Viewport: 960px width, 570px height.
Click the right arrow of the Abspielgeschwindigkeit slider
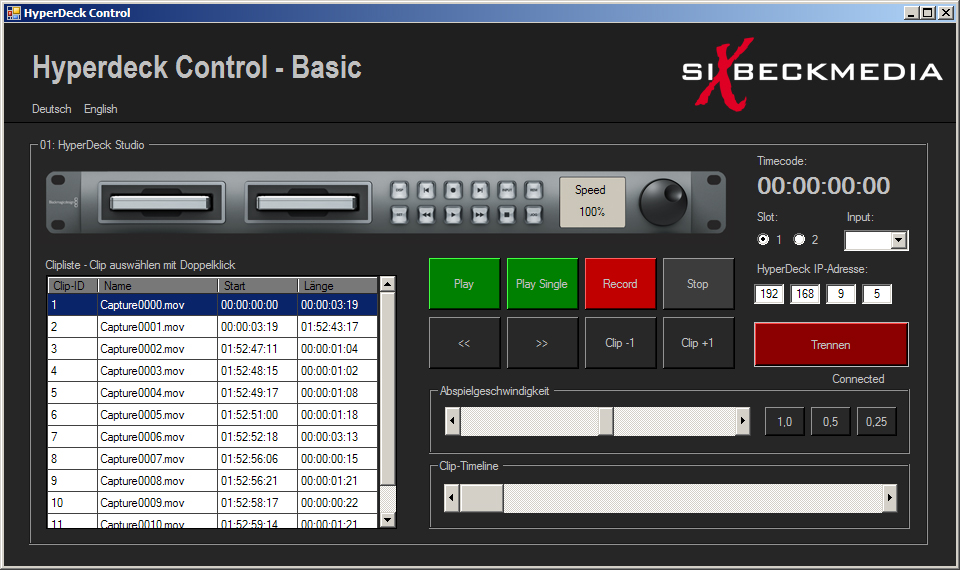(742, 421)
